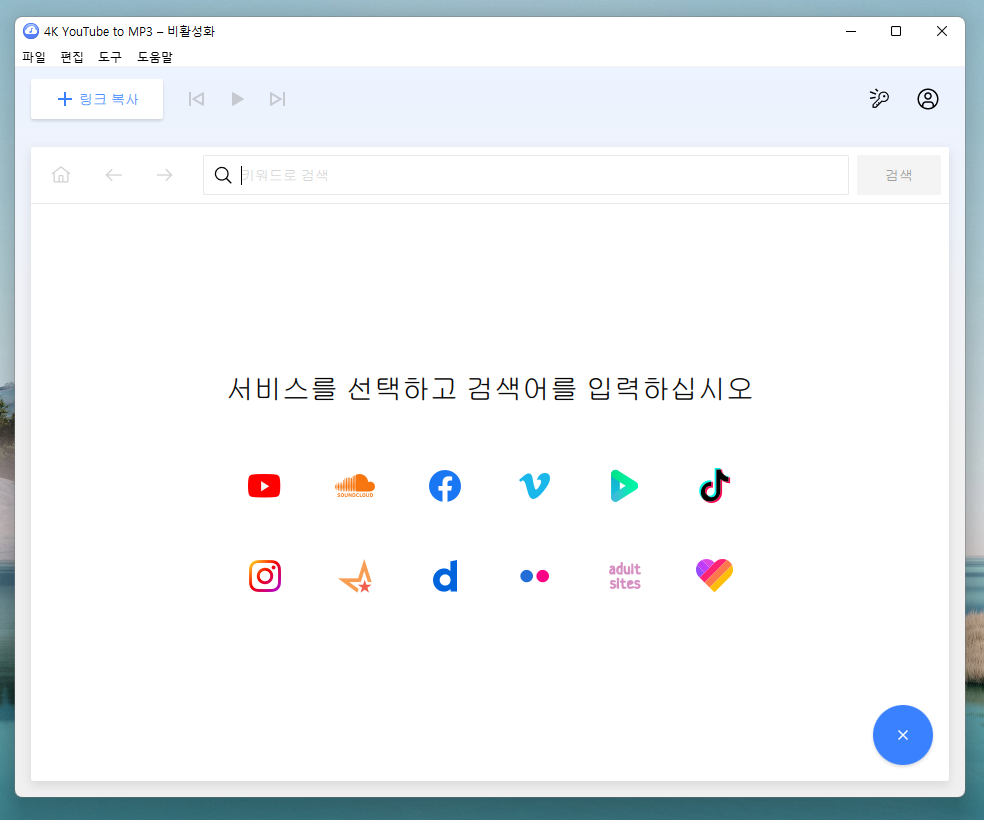Start playback with play button

click(237, 99)
